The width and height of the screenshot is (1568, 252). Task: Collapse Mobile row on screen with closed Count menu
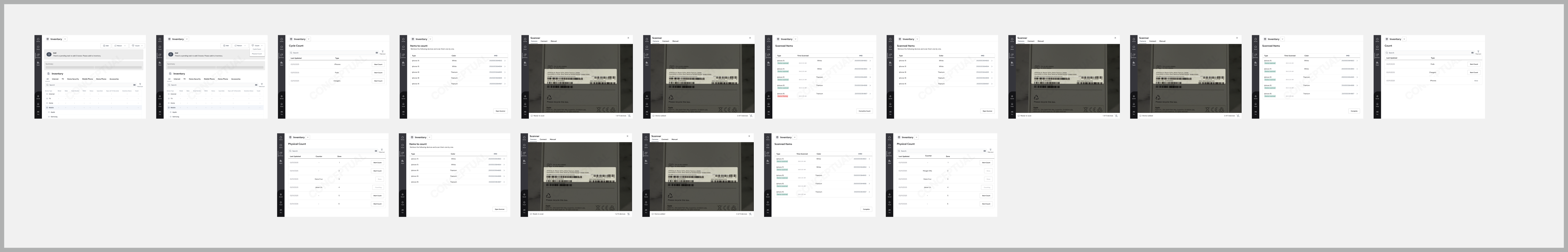[47, 108]
